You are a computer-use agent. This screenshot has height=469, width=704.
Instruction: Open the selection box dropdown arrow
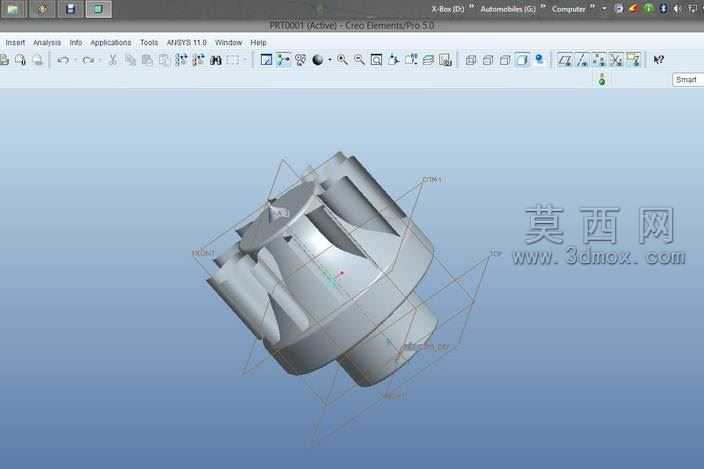[x=245, y=60]
